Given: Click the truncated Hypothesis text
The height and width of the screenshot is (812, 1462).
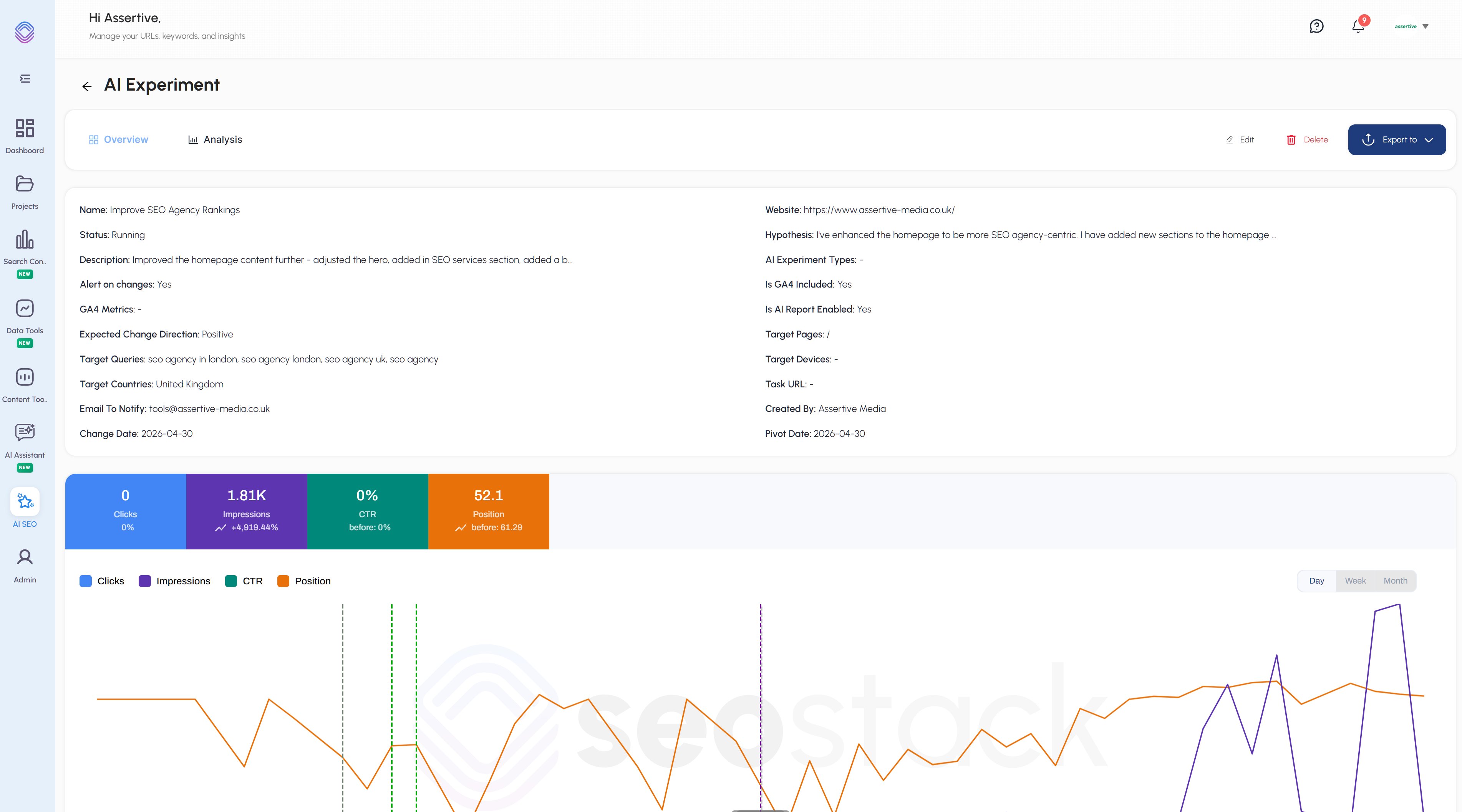Looking at the screenshot, I should (x=1046, y=235).
